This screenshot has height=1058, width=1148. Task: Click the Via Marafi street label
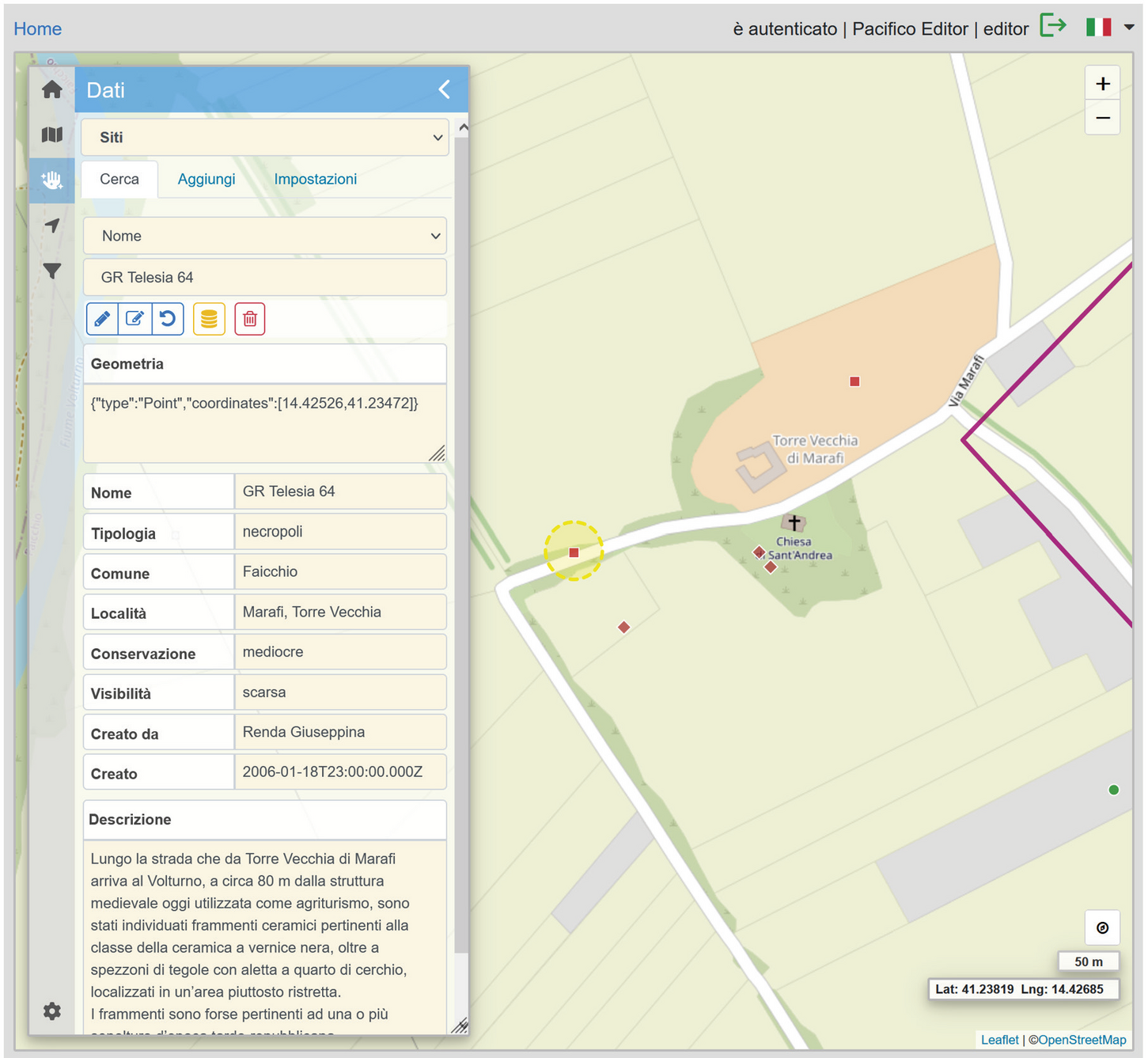(966, 382)
